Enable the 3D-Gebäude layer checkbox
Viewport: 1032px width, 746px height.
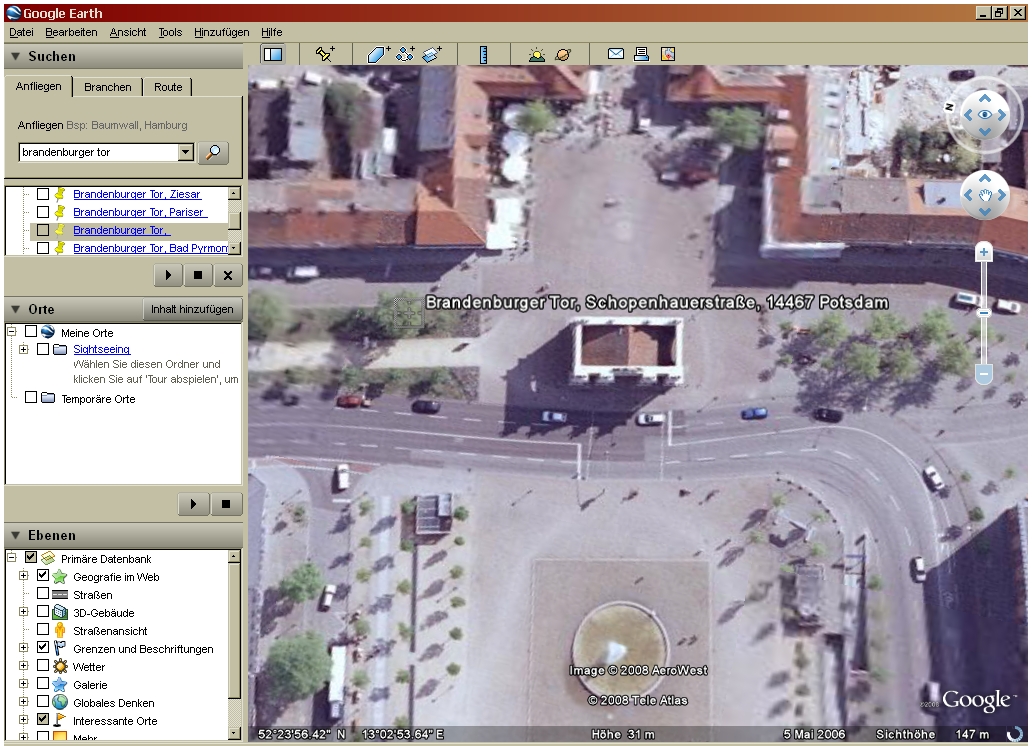click(x=43, y=611)
